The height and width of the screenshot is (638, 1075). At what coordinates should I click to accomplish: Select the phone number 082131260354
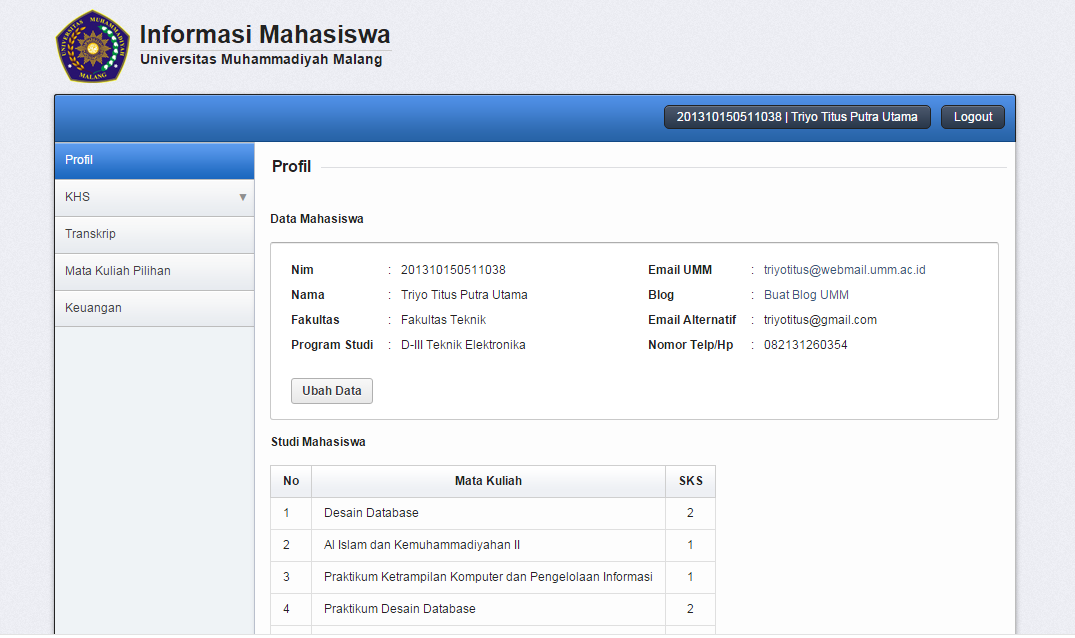[806, 345]
